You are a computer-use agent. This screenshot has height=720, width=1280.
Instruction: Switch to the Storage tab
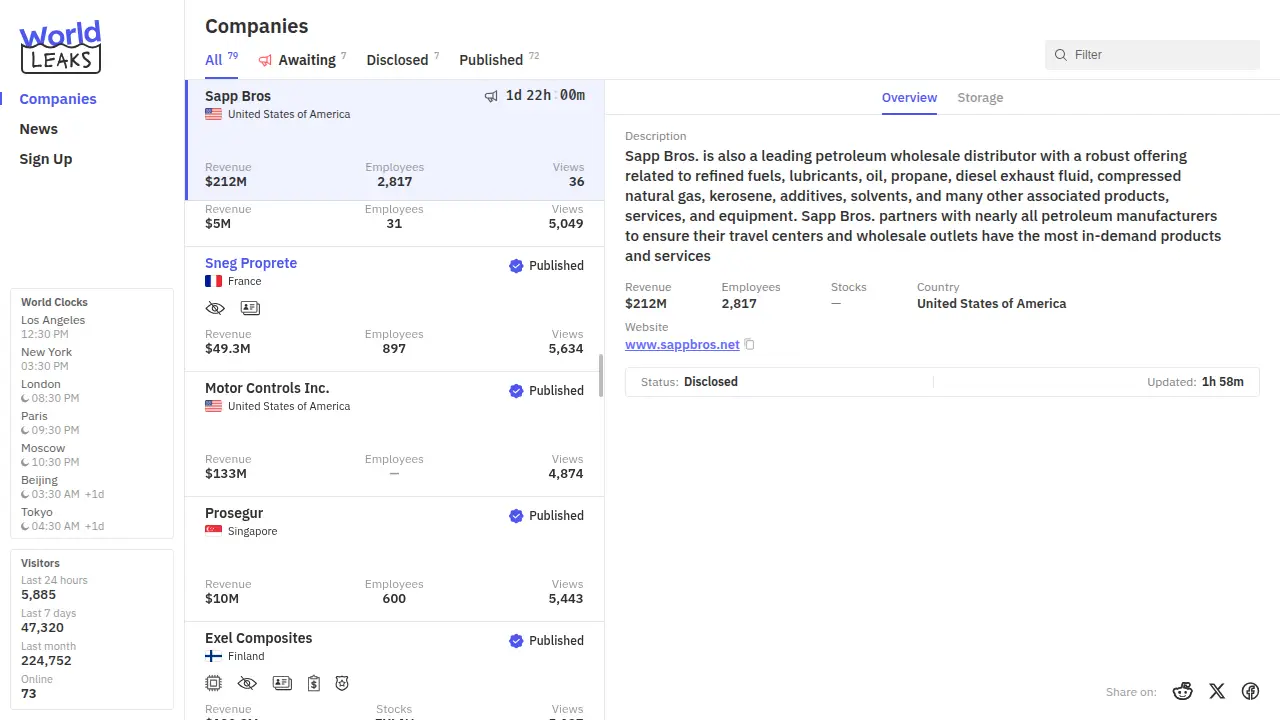979,98
